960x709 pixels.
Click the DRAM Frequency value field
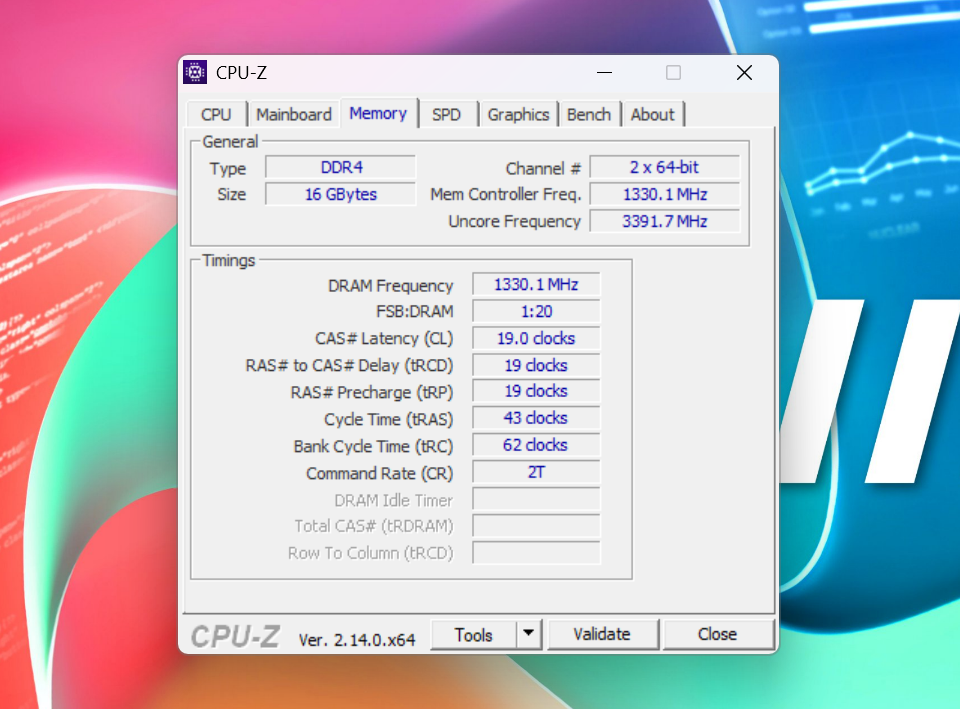tap(536, 285)
